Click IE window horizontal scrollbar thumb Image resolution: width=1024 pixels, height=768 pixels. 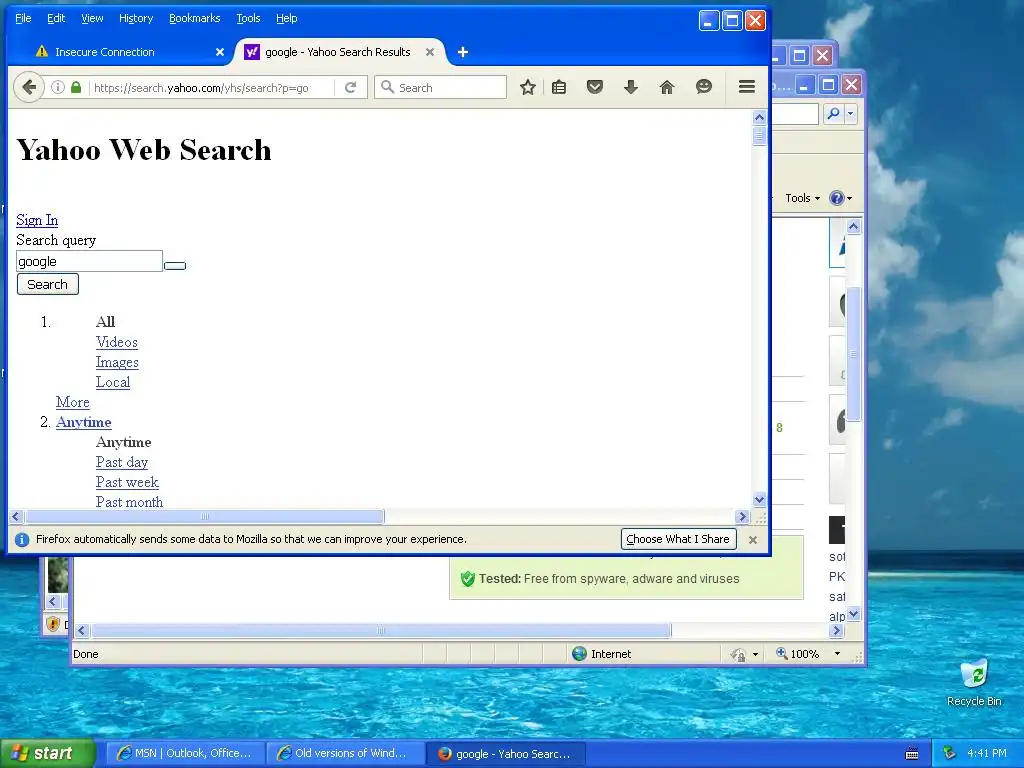pos(381,630)
